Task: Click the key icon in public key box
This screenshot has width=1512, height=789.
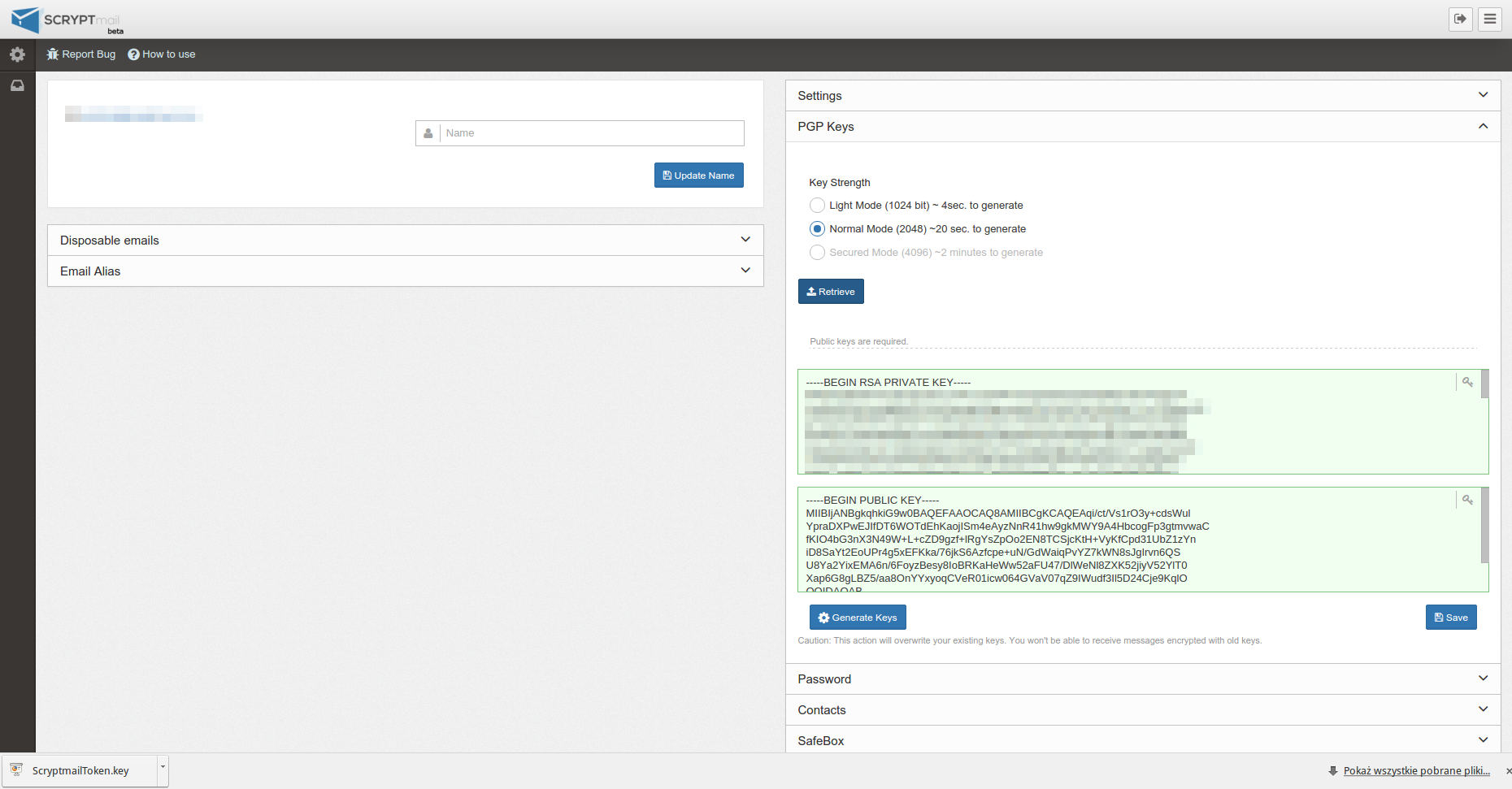Action: point(1467,500)
